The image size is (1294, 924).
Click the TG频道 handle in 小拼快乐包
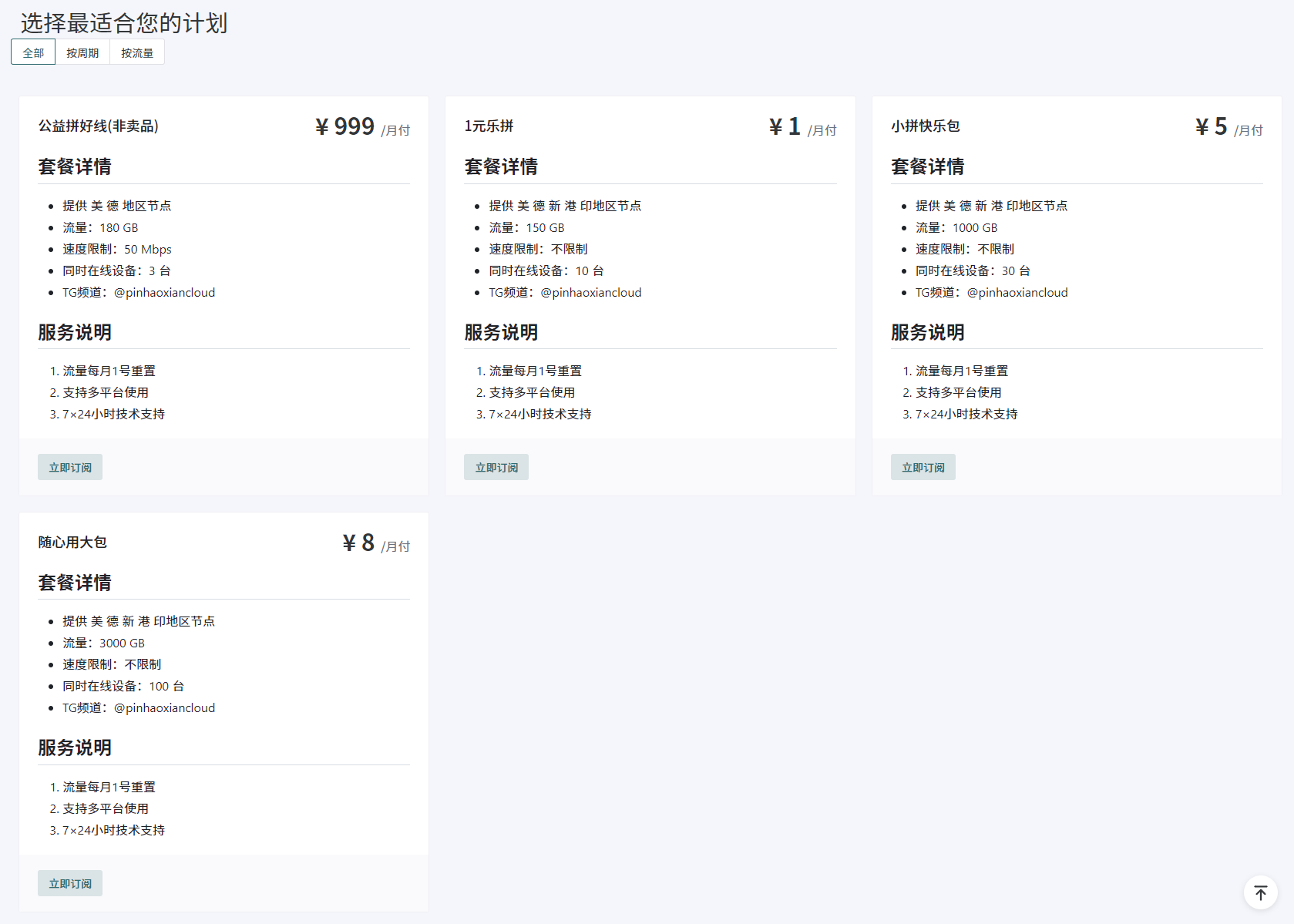point(1017,292)
